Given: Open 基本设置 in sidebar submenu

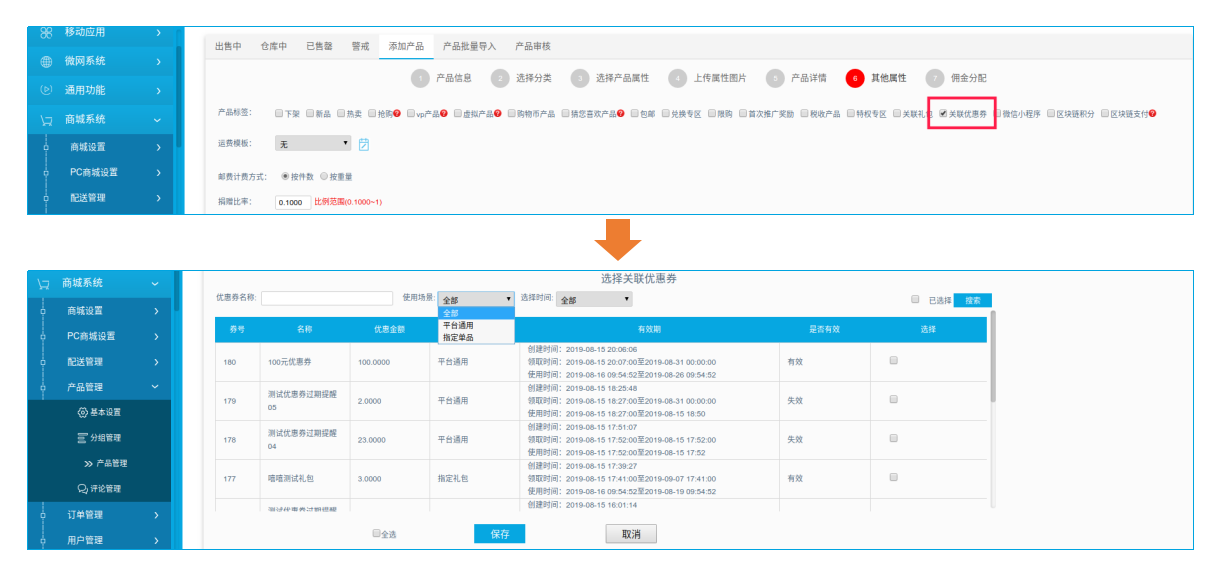Looking at the screenshot, I should (x=99, y=412).
